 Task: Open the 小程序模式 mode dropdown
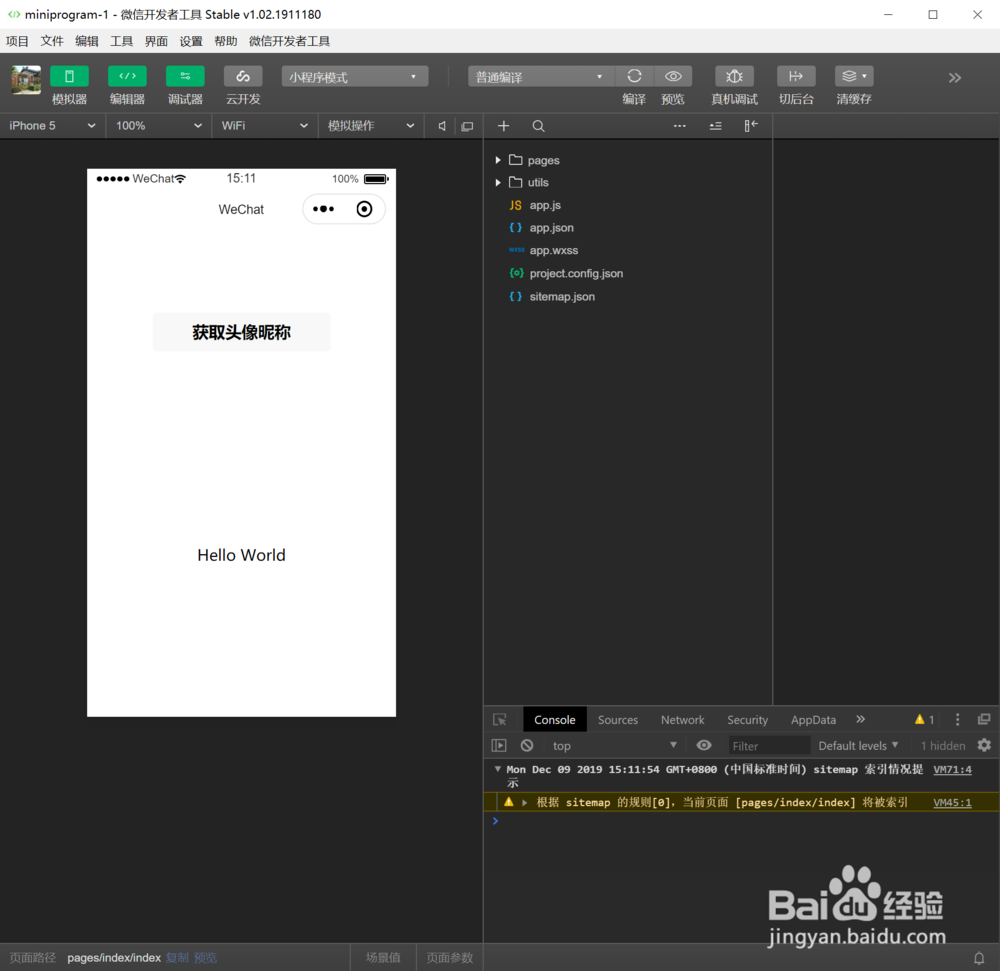click(355, 77)
